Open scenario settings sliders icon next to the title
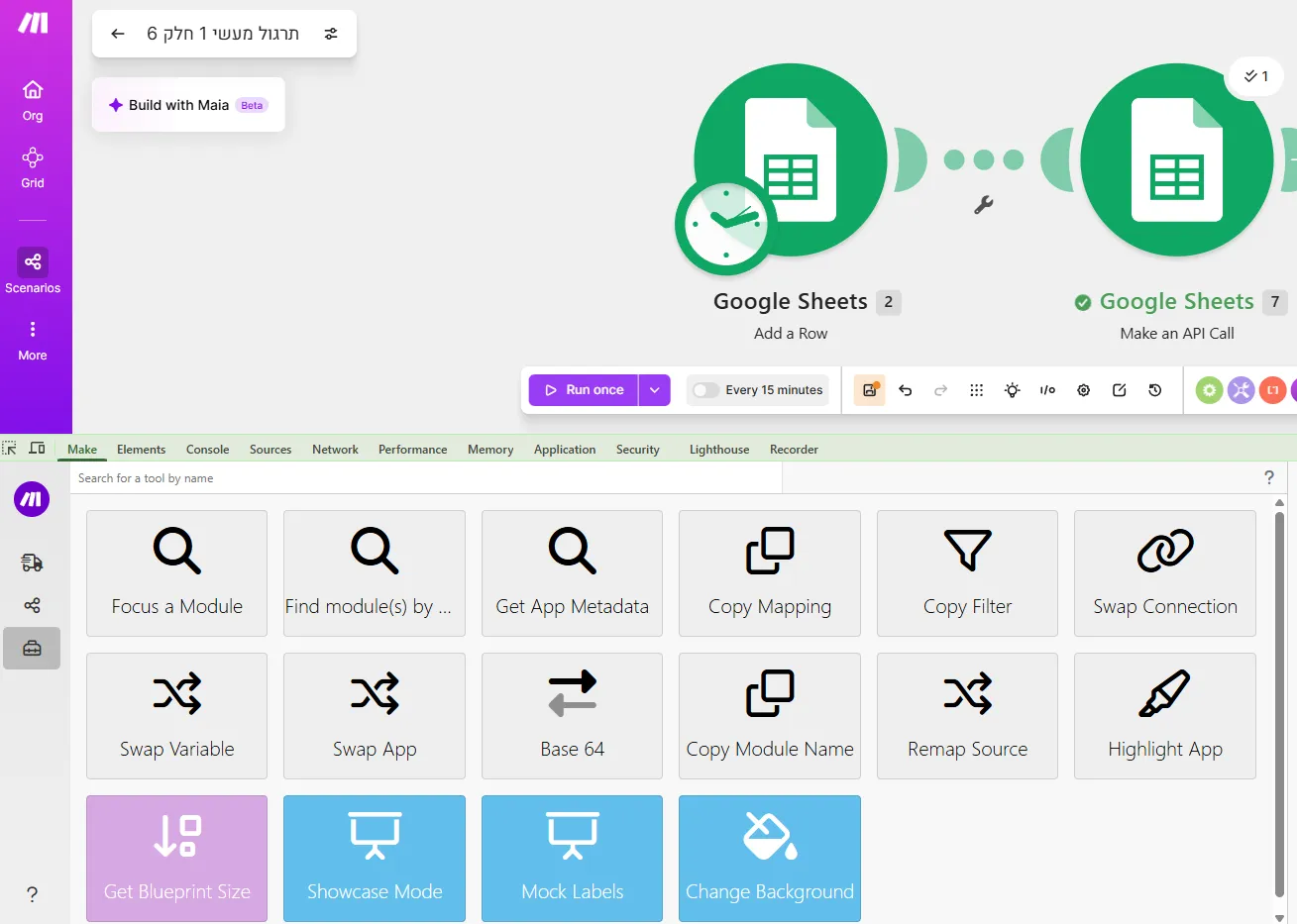Image resolution: width=1297 pixels, height=924 pixels. pyautogui.click(x=331, y=34)
